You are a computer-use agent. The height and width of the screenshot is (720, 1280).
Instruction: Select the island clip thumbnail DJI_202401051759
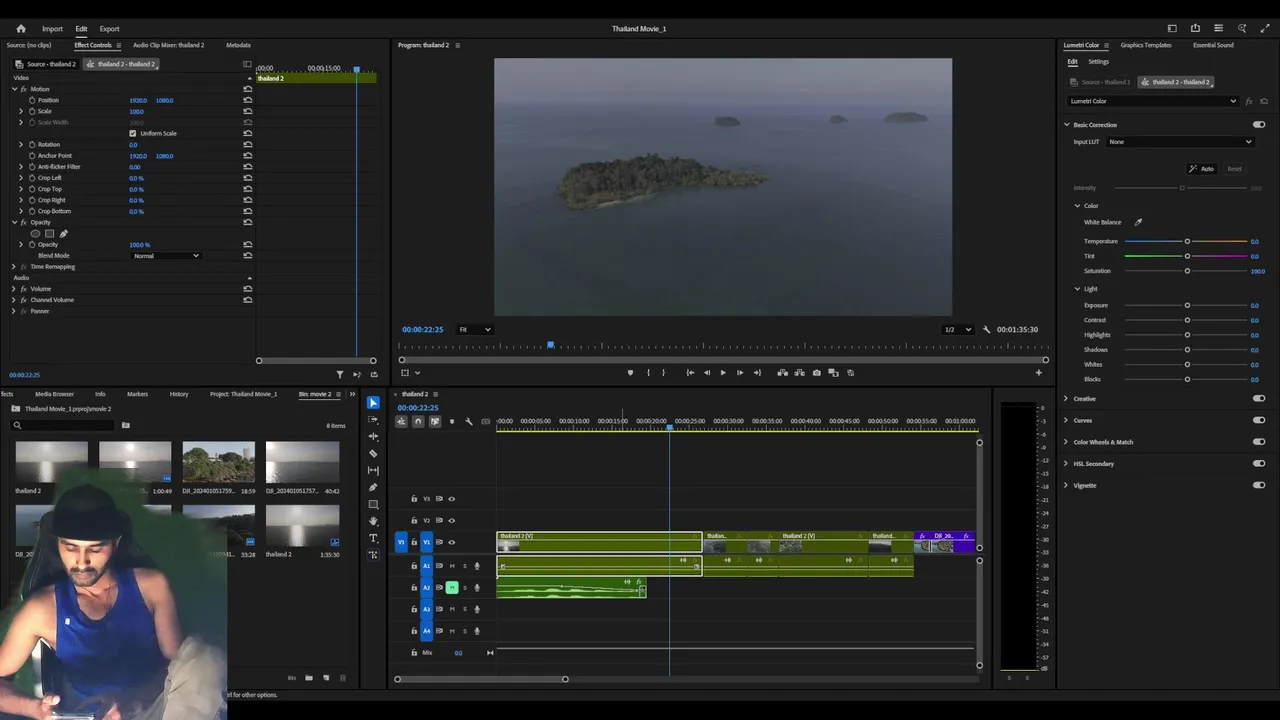(x=218, y=462)
